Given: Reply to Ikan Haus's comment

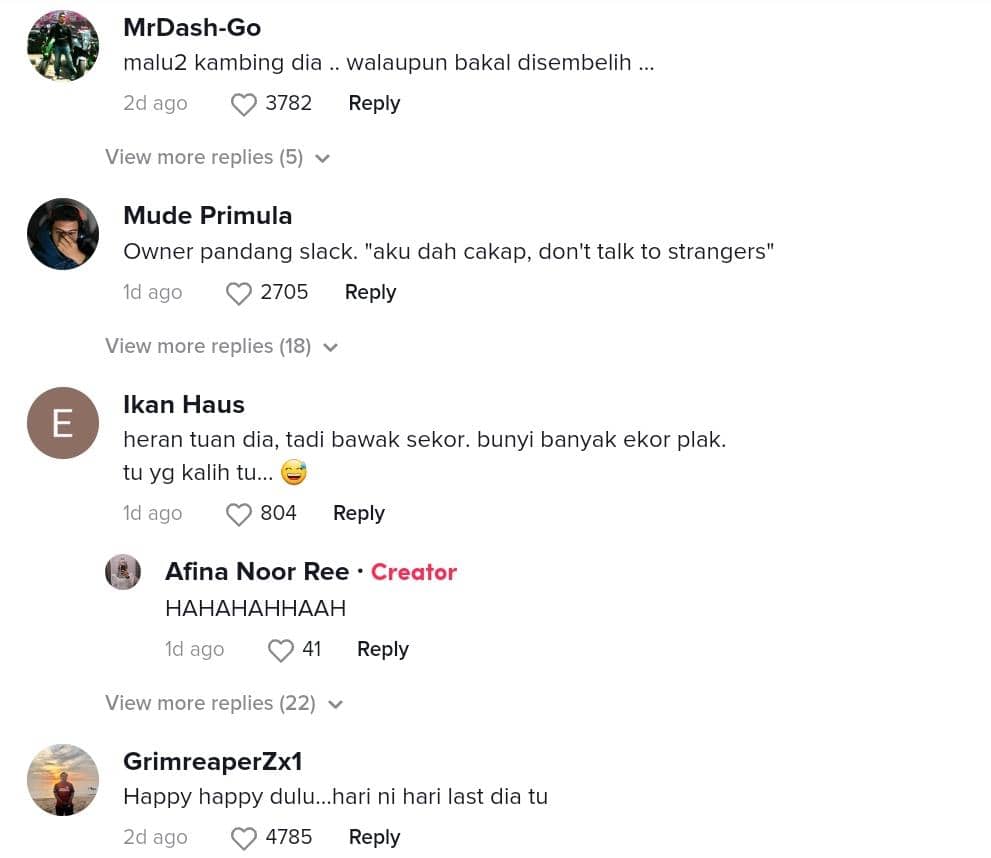Looking at the screenshot, I should [358, 514].
